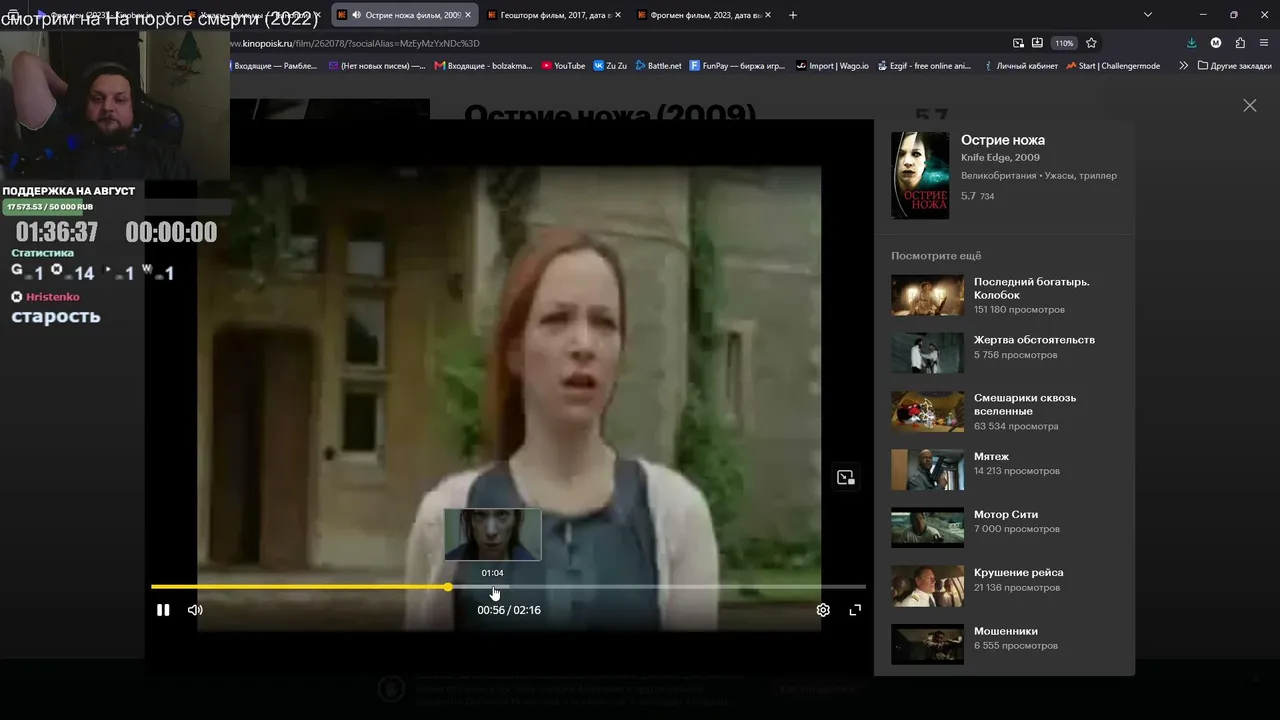Open 'Последний богатырь. Колобок' thumbnail

coord(927,295)
